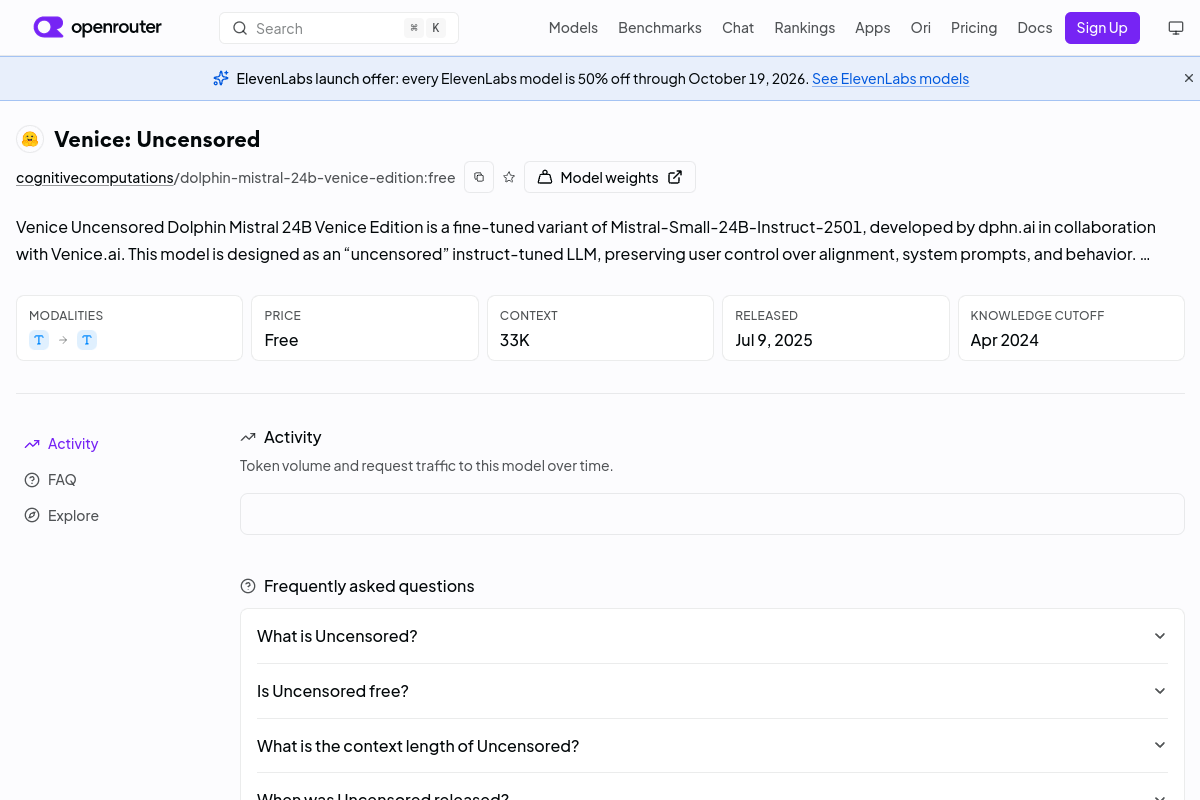1200x800 pixels.
Task: Focus the Search input field
Action: click(x=339, y=28)
